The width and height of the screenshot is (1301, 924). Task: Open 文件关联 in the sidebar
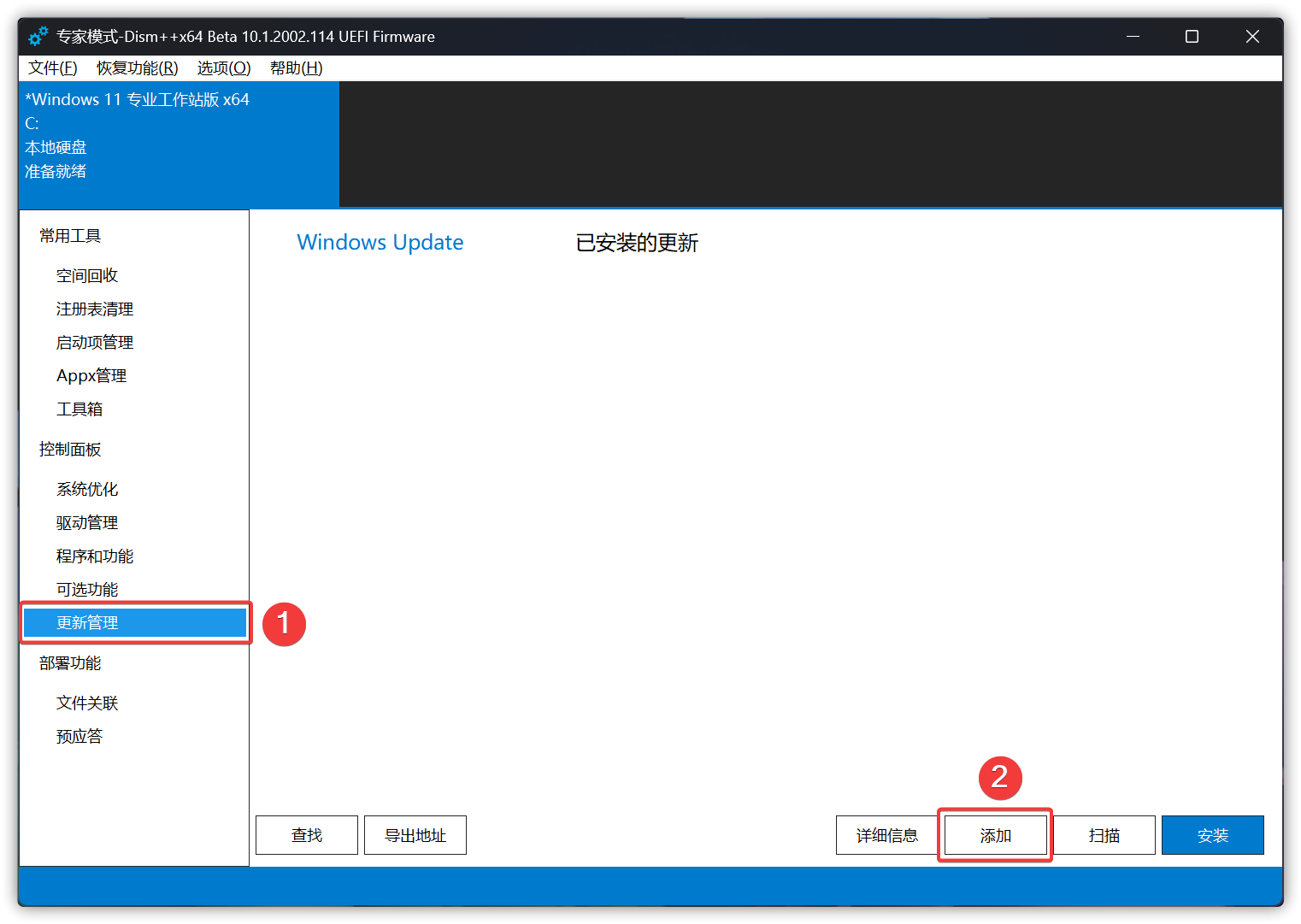(x=87, y=703)
